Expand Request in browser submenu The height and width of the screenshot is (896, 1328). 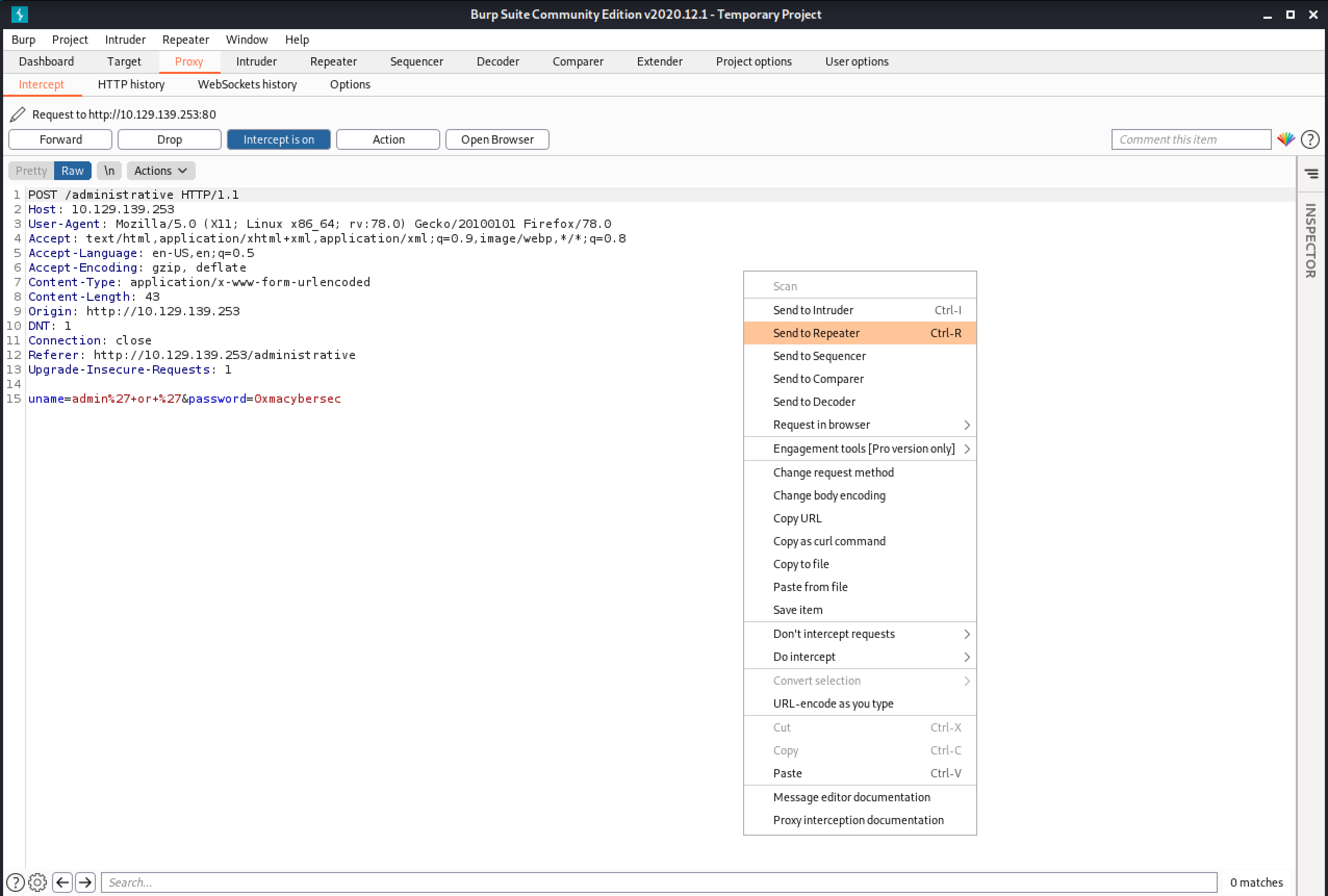[x=860, y=425]
